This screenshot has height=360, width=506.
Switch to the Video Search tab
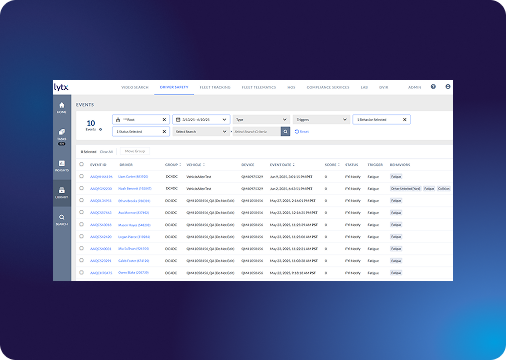(x=135, y=87)
